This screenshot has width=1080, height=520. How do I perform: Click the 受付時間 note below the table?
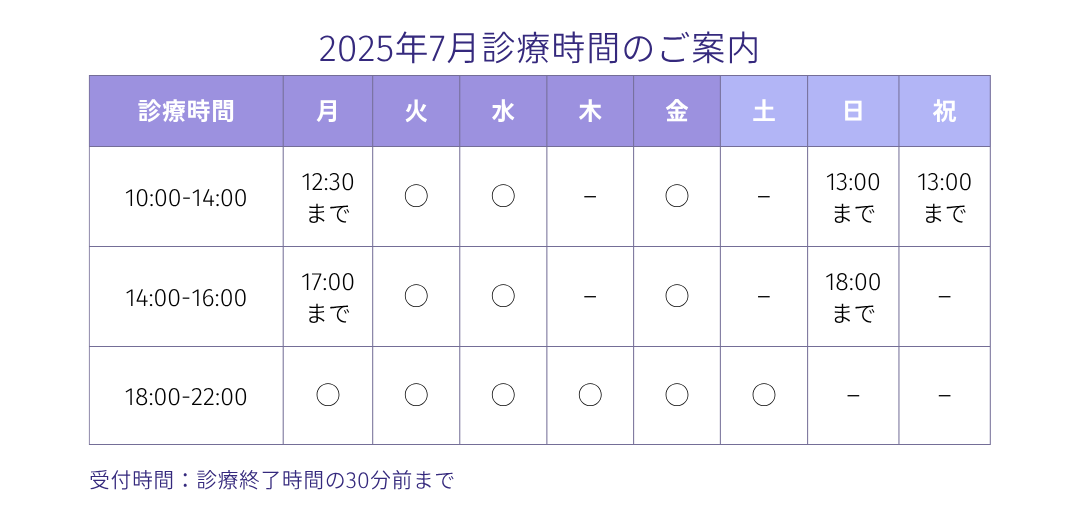coord(272,480)
